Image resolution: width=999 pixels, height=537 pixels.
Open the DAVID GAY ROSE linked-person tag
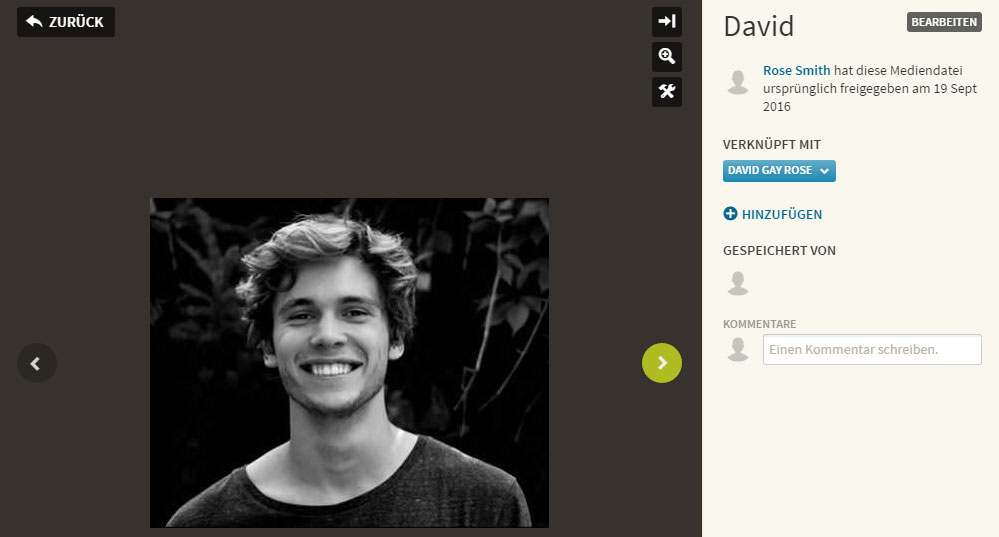coord(779,171)
